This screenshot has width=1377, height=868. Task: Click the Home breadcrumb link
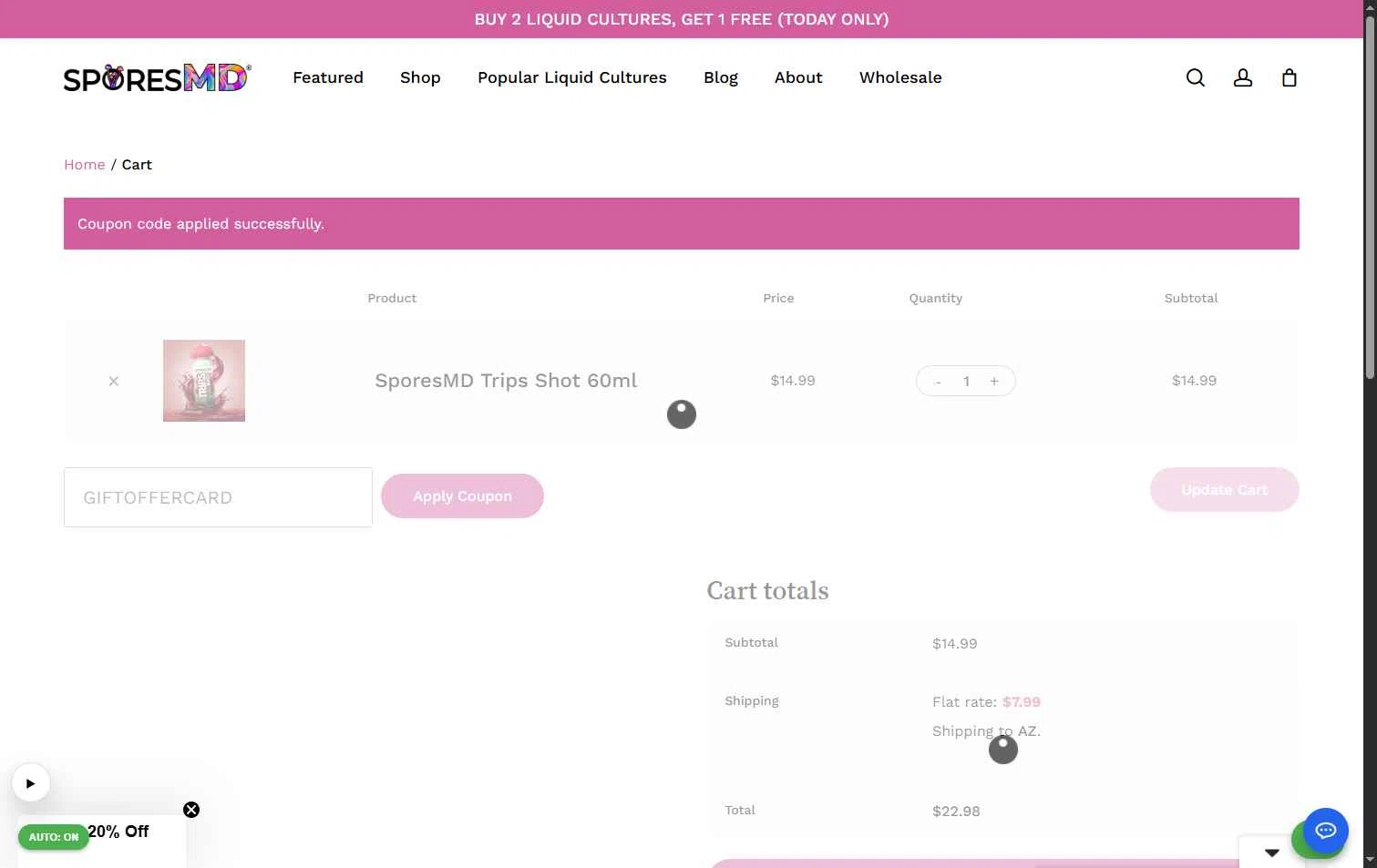pos(85,165)
